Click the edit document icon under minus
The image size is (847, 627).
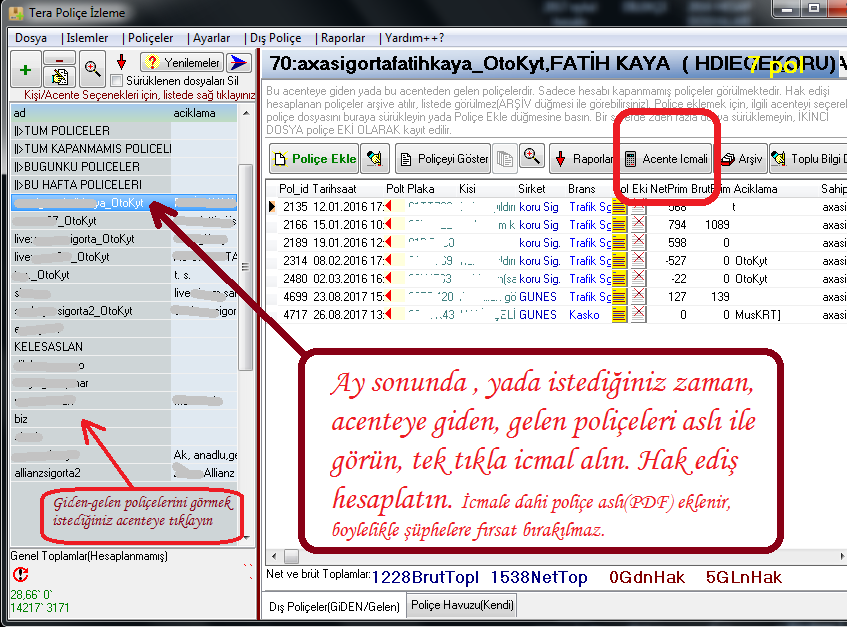(x=59, y=77)
